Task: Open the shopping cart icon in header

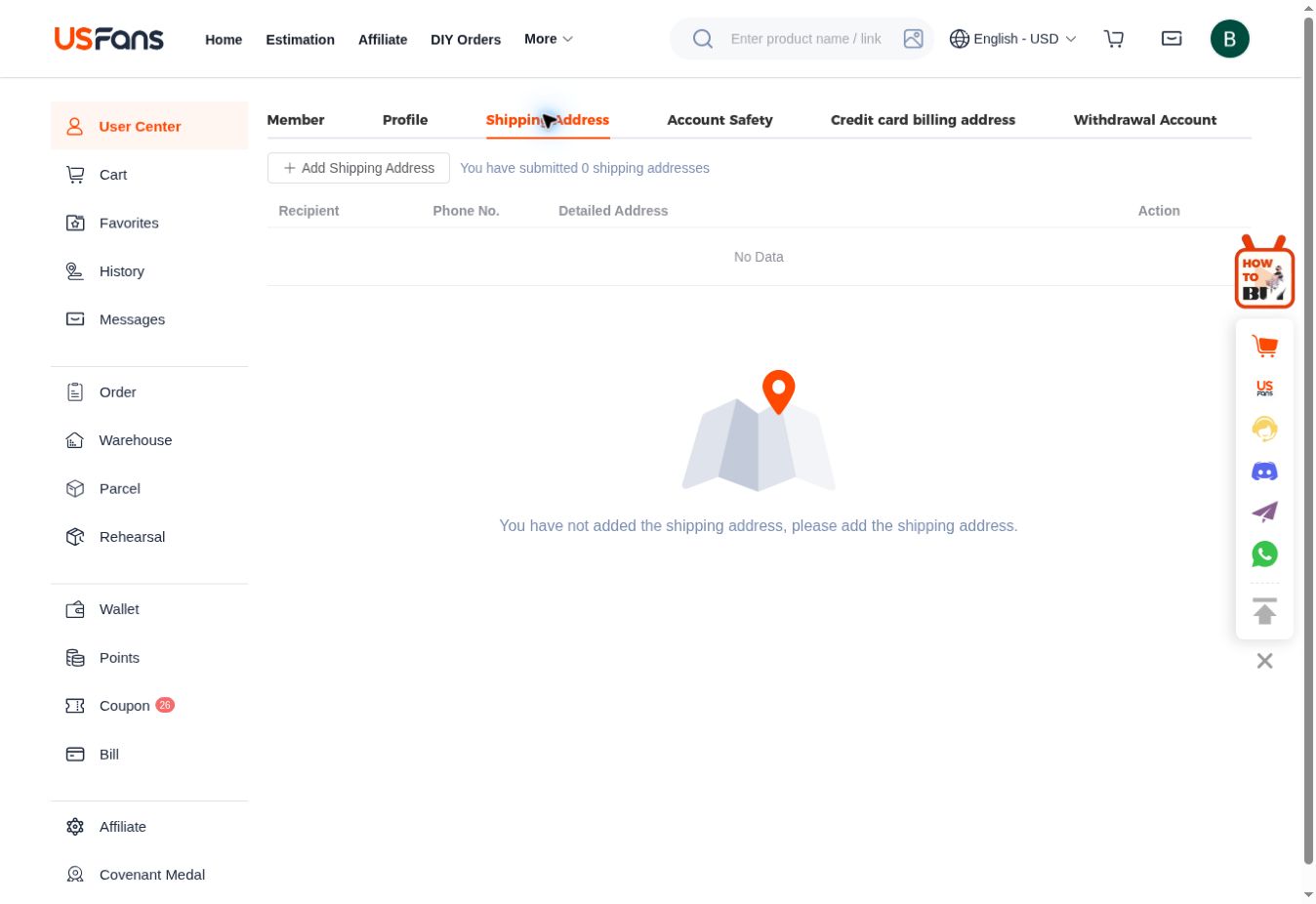Action: tap(1114, 39)
